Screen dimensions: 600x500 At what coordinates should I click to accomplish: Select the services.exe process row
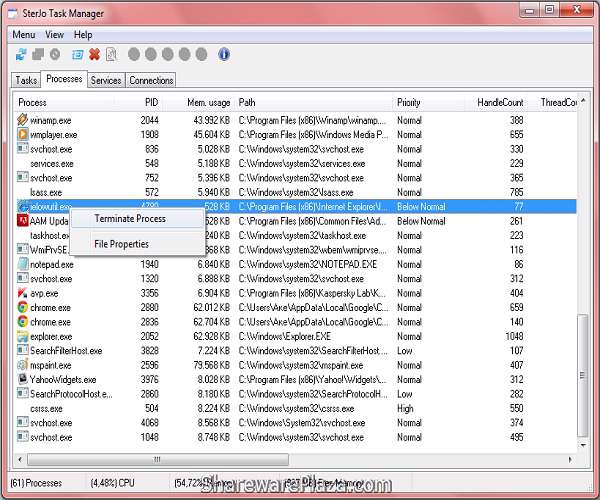pos(295,163)
